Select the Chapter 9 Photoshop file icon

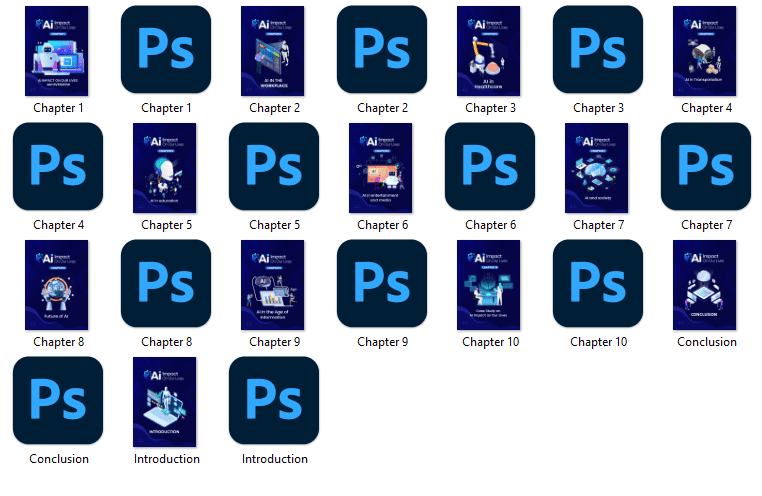[382, 284]
